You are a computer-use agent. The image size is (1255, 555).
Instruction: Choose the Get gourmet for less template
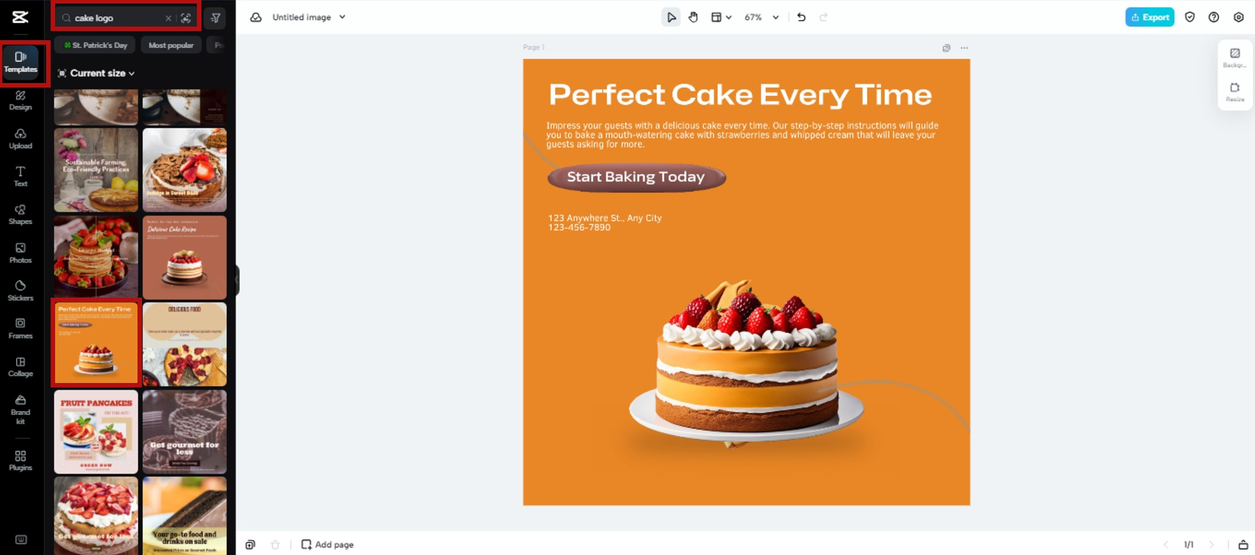tap(185, 431)
